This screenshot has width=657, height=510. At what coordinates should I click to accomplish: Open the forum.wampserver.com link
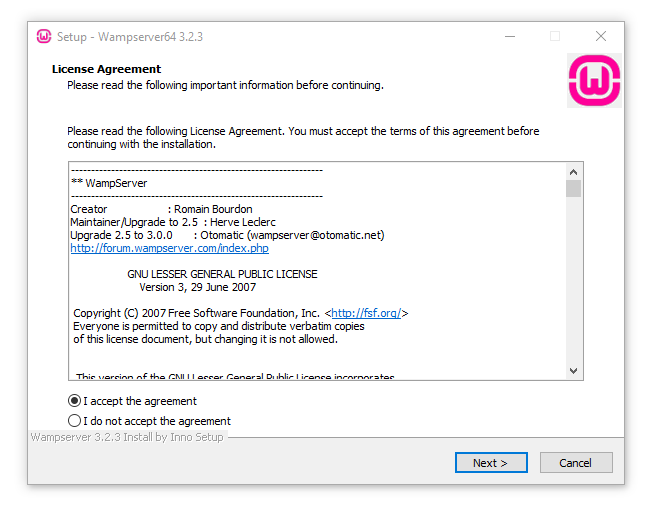pyautogui.click(x=169, y=248)
